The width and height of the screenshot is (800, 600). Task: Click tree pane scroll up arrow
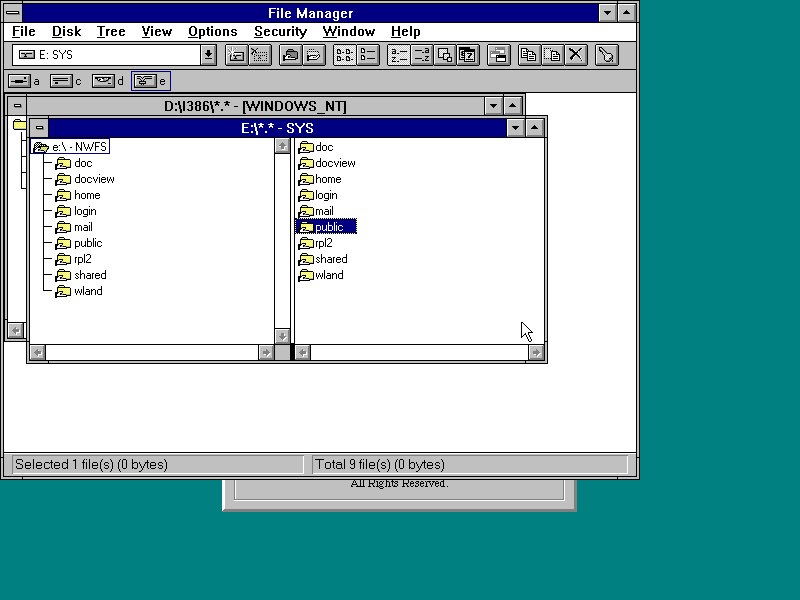(x=282, y=146)
